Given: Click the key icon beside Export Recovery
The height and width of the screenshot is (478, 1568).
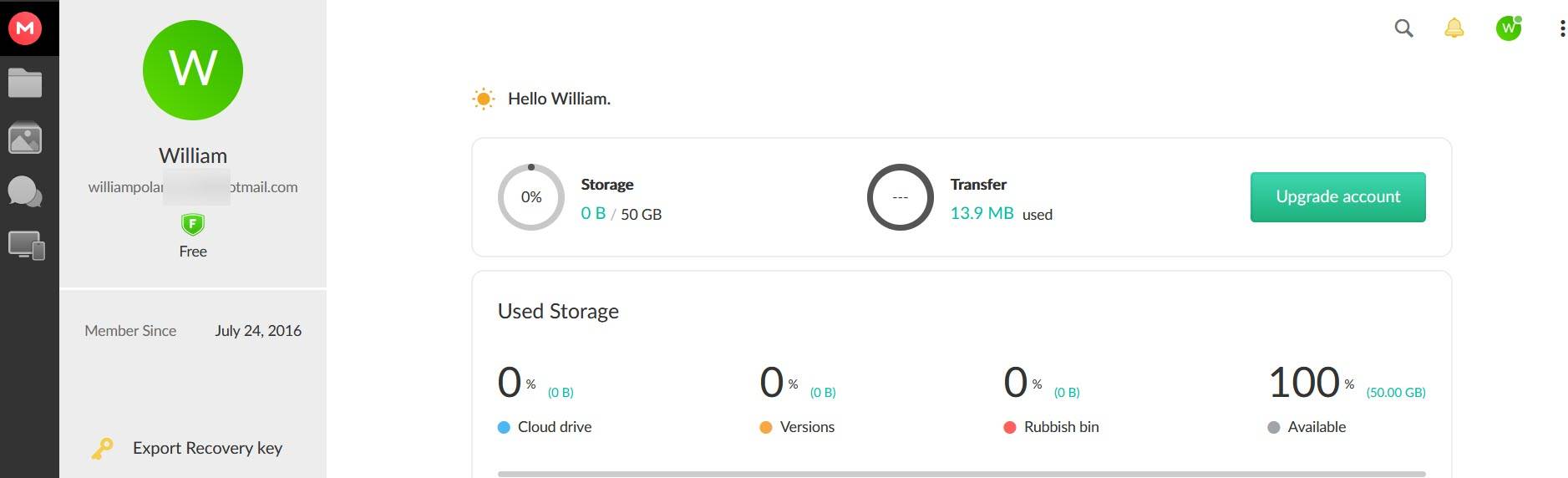Looking at the screenshot, I should pyautogui.click(x=102, y=449).
